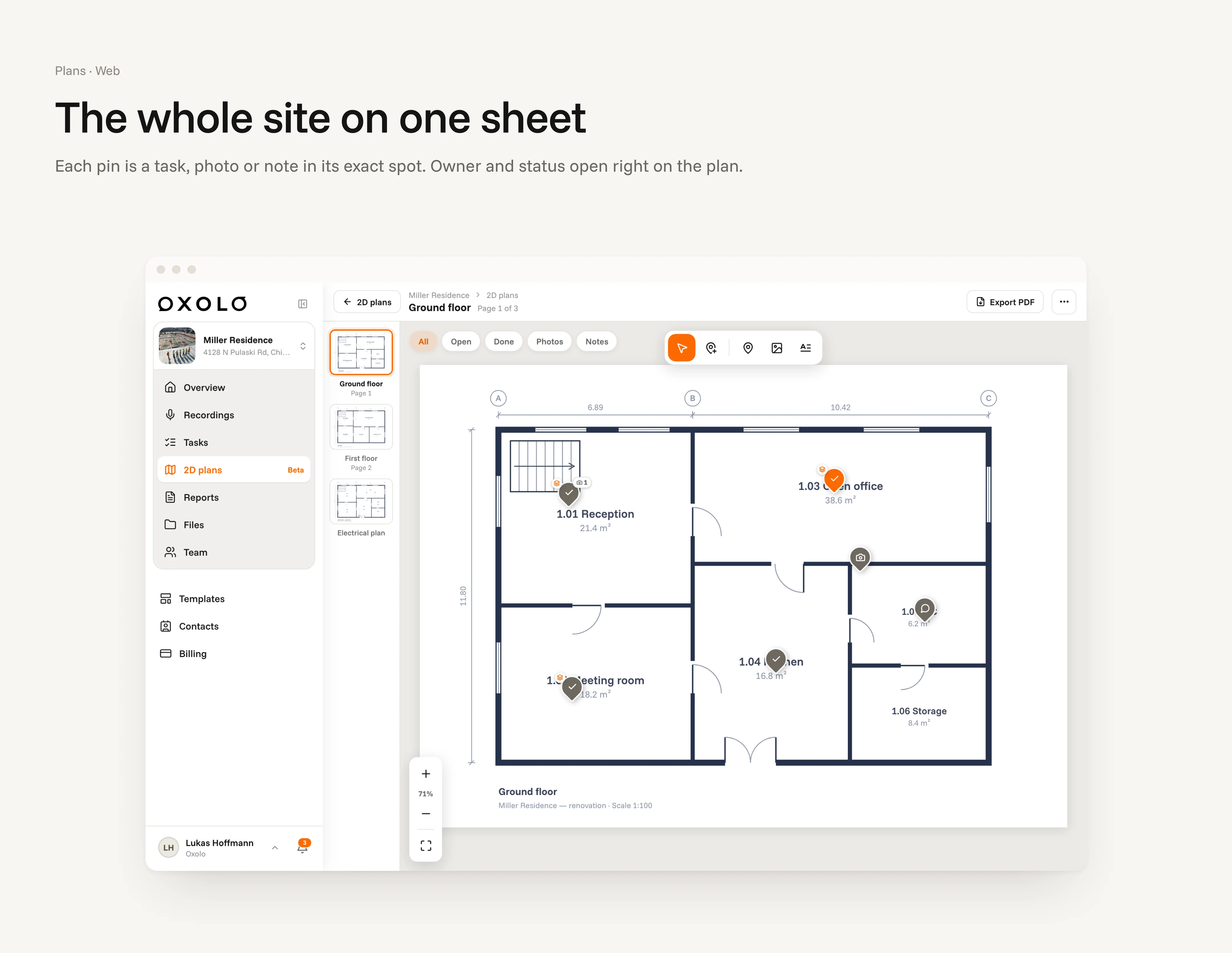The height and width of the screenshot is (953, 1232).
Task: Open Files in sidebar
Action: 234,525
